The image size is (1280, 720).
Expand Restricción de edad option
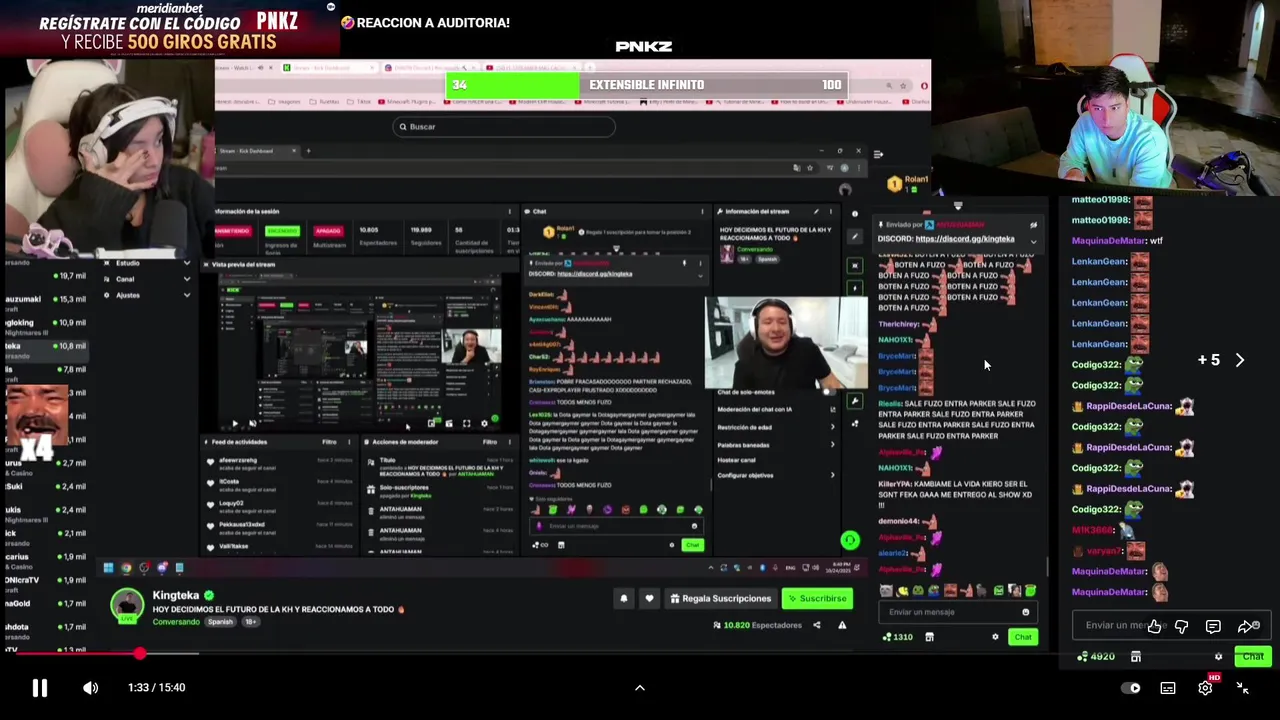click(x=776, y=428)
